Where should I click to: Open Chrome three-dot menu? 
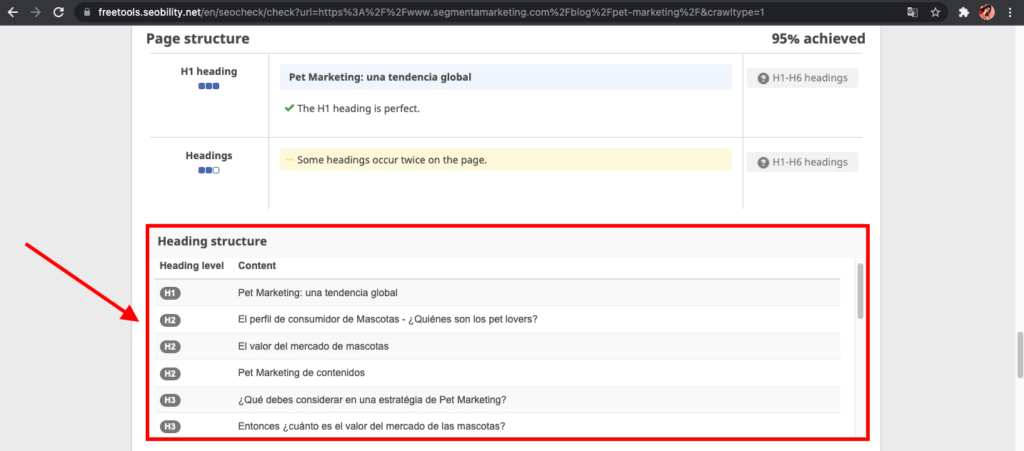[x=1010, y=12]
